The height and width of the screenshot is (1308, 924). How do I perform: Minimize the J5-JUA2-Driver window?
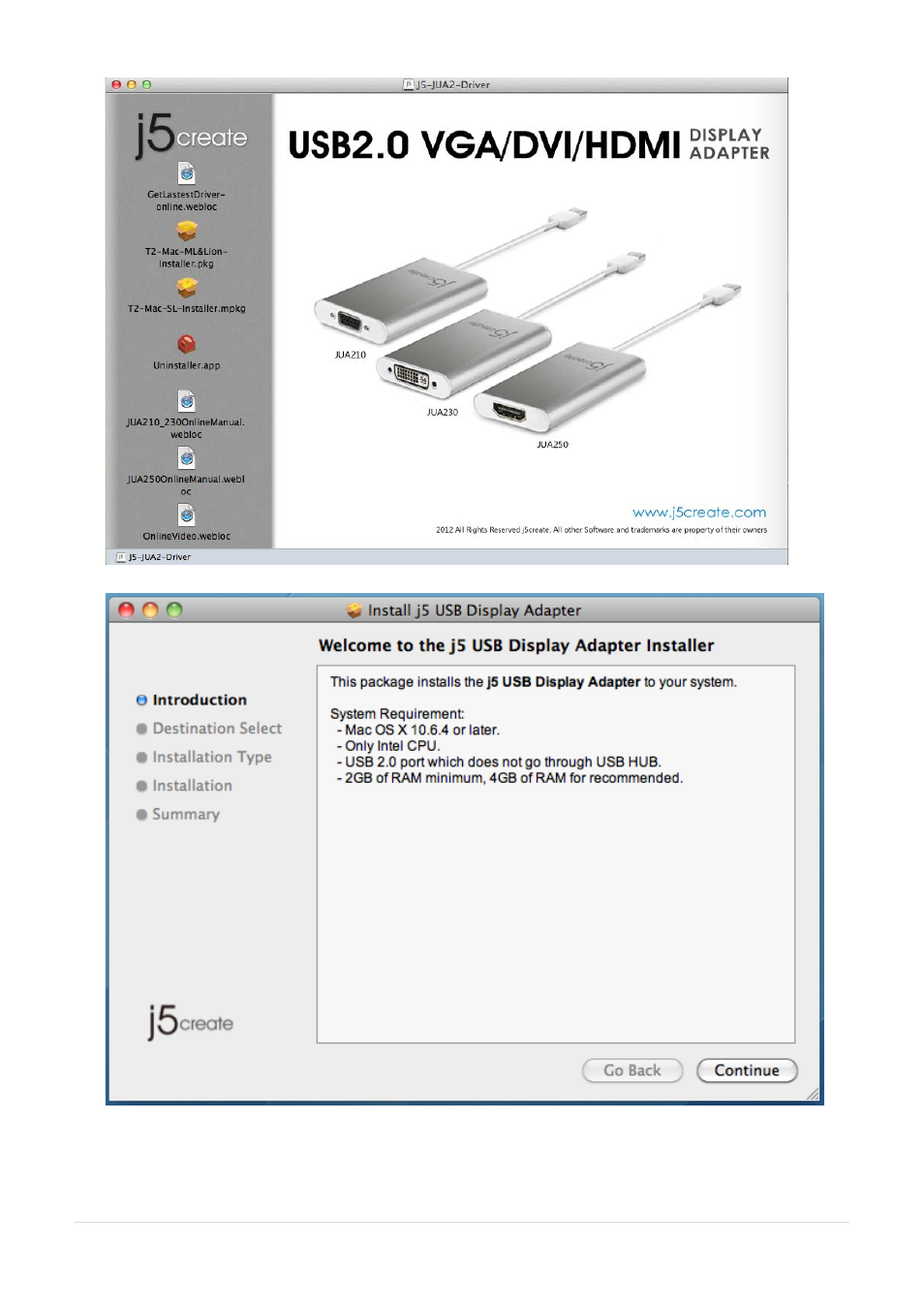[132, 85]
